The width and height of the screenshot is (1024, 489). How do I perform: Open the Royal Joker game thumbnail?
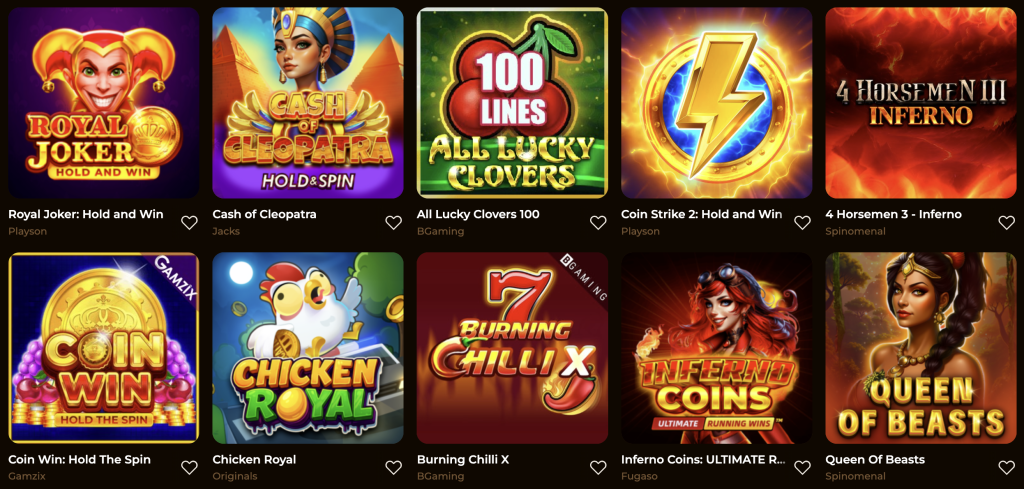103,103
